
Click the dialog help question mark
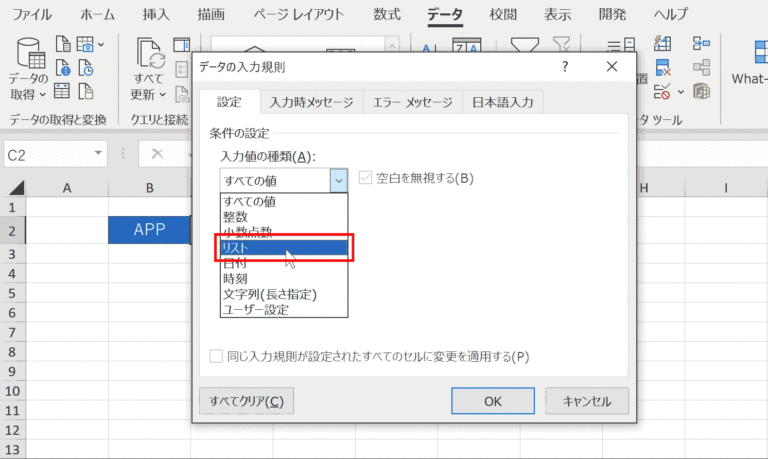click(565, 66)
